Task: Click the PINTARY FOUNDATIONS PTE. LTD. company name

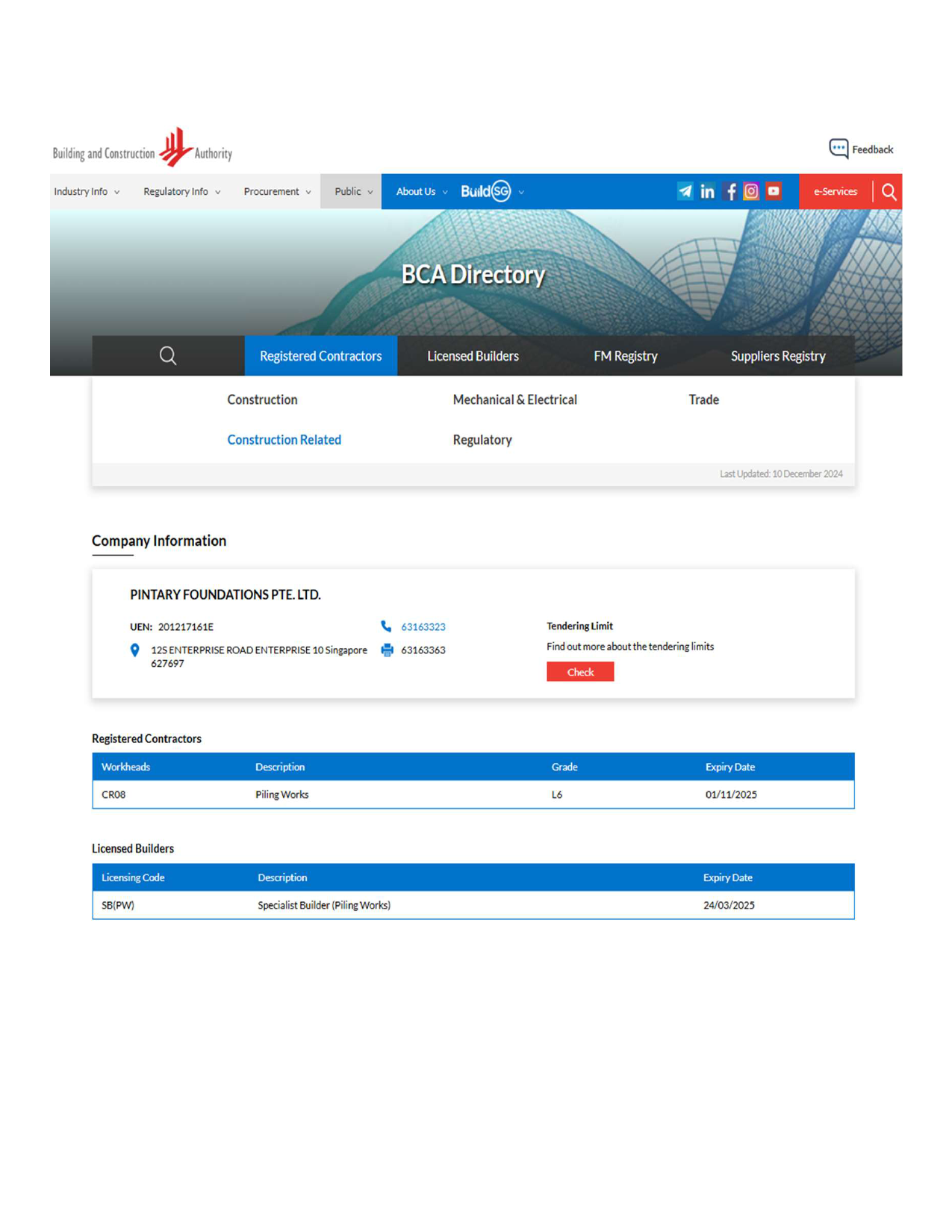Action: (x=225, y=594)
